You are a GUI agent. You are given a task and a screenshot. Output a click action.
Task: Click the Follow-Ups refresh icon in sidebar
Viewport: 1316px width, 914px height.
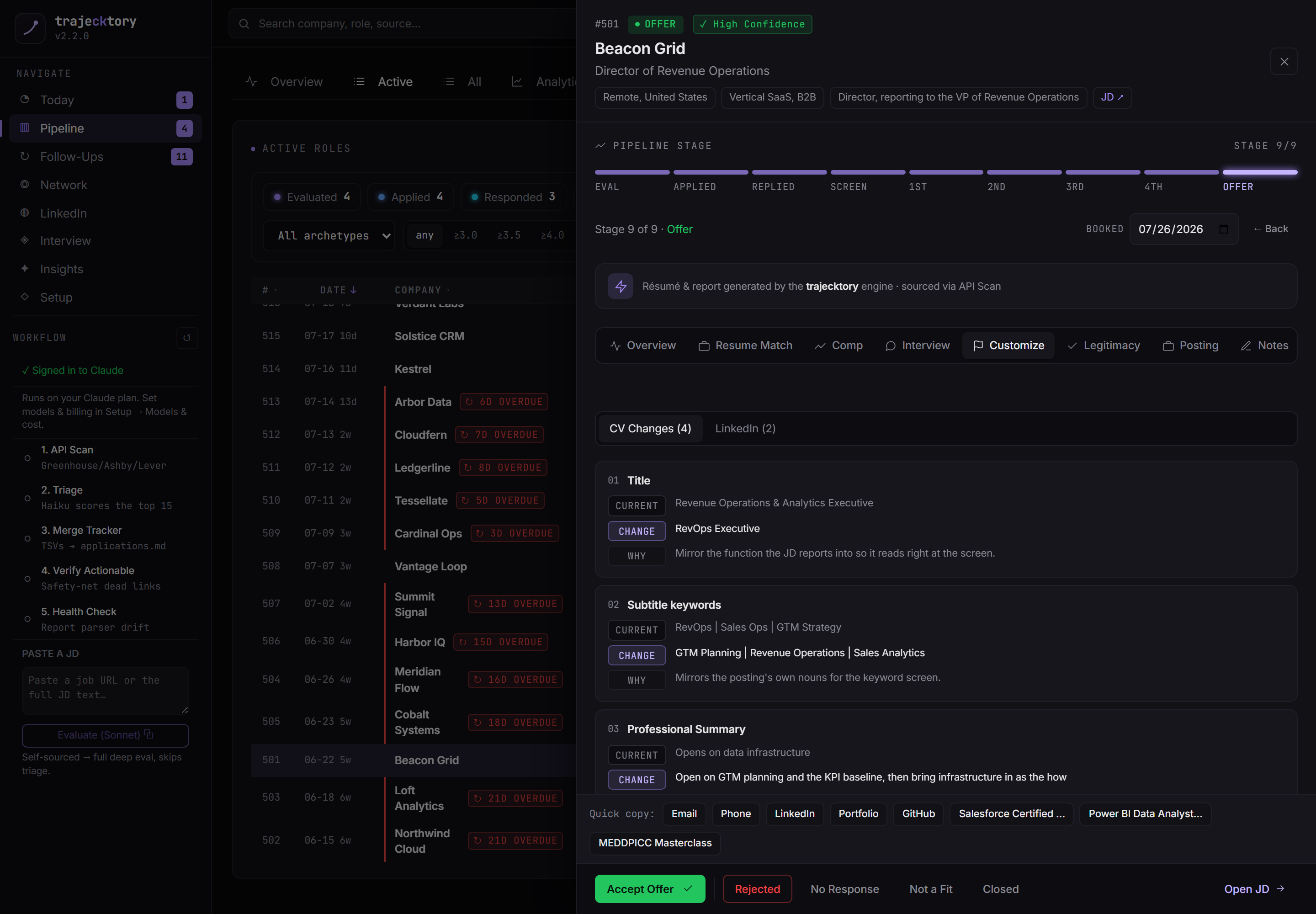pyautogui.click(x=25, y=156)
